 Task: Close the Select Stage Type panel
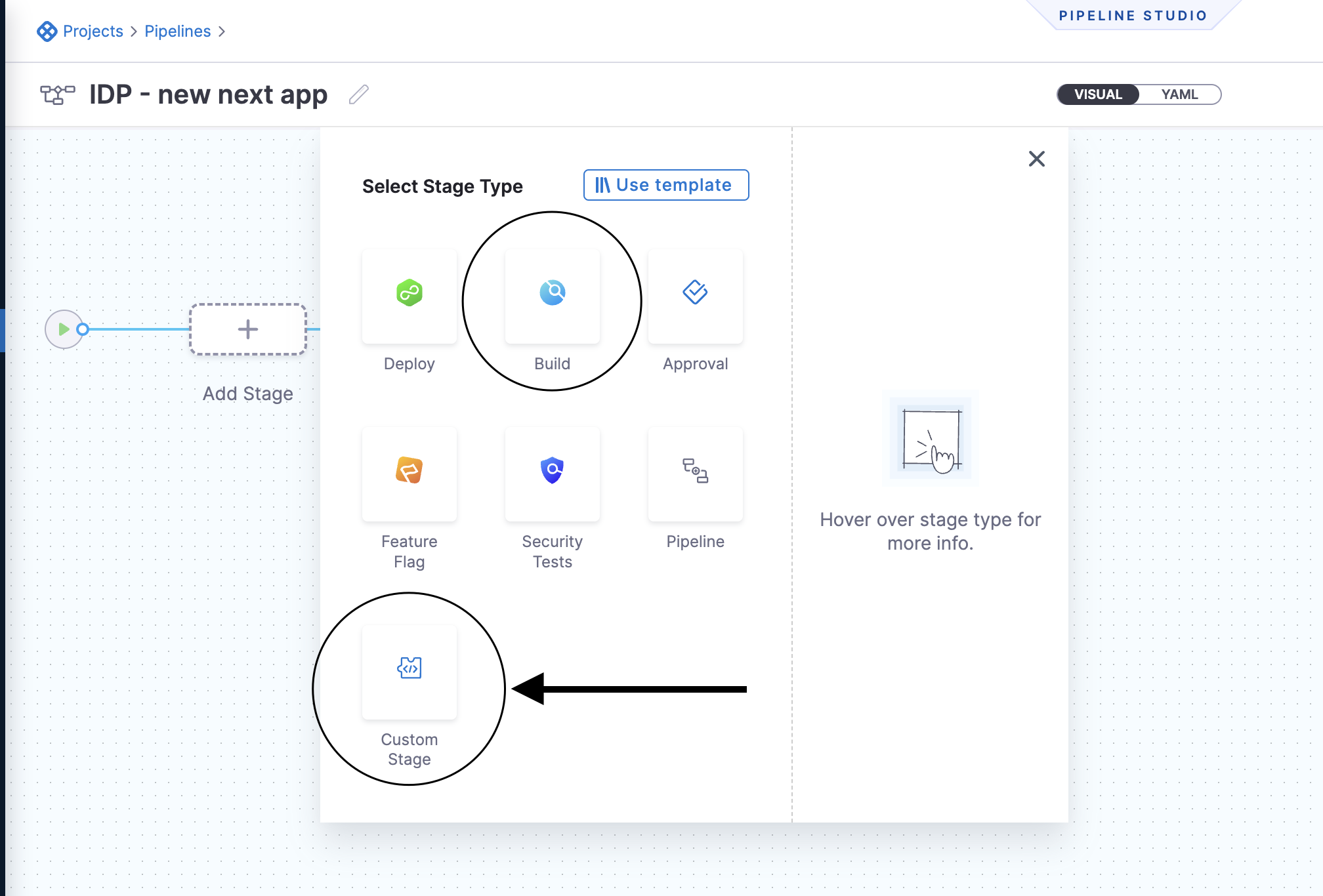click(x=1036, y=159)
